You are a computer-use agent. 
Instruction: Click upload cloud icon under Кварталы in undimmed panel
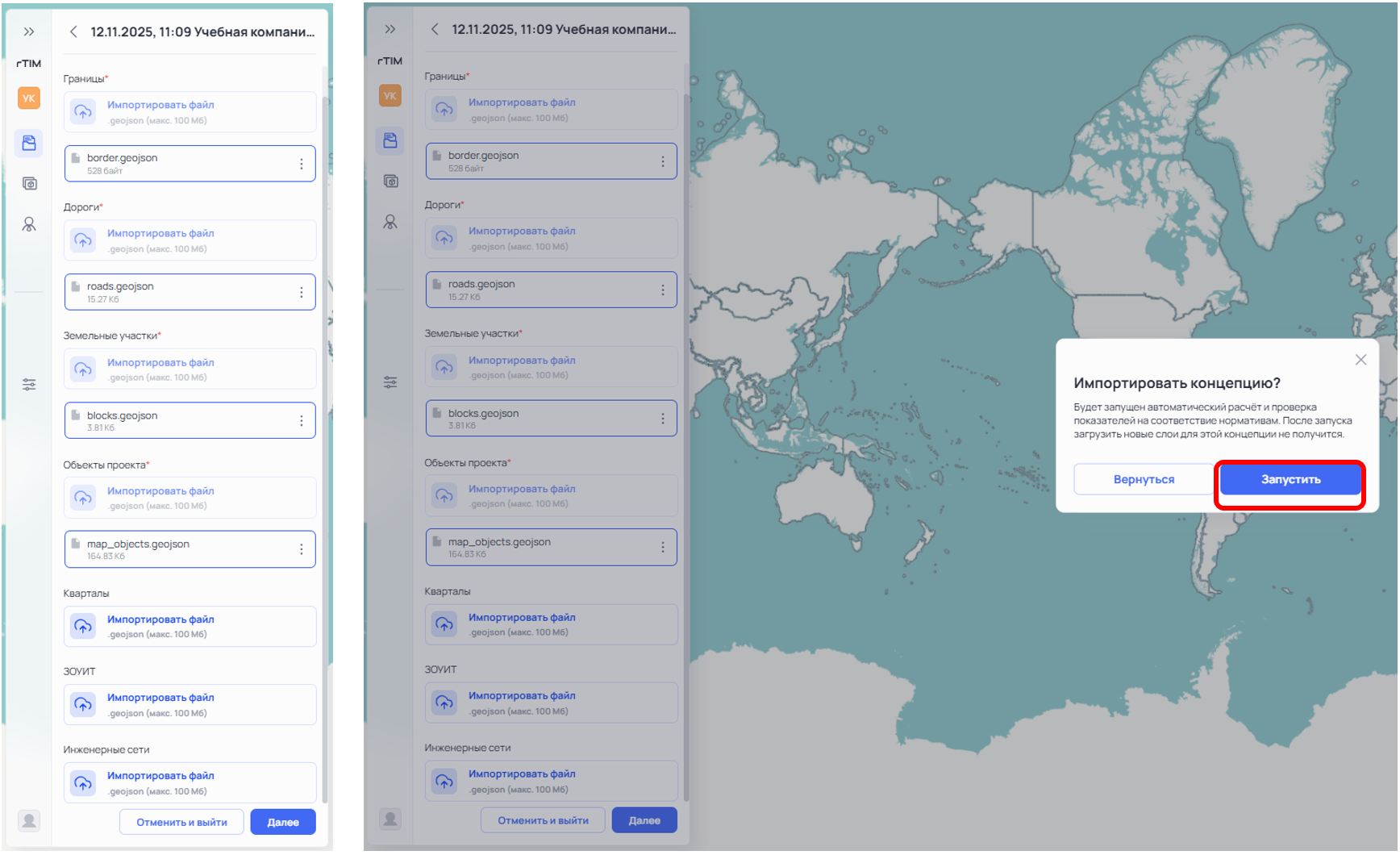point(83,626)
